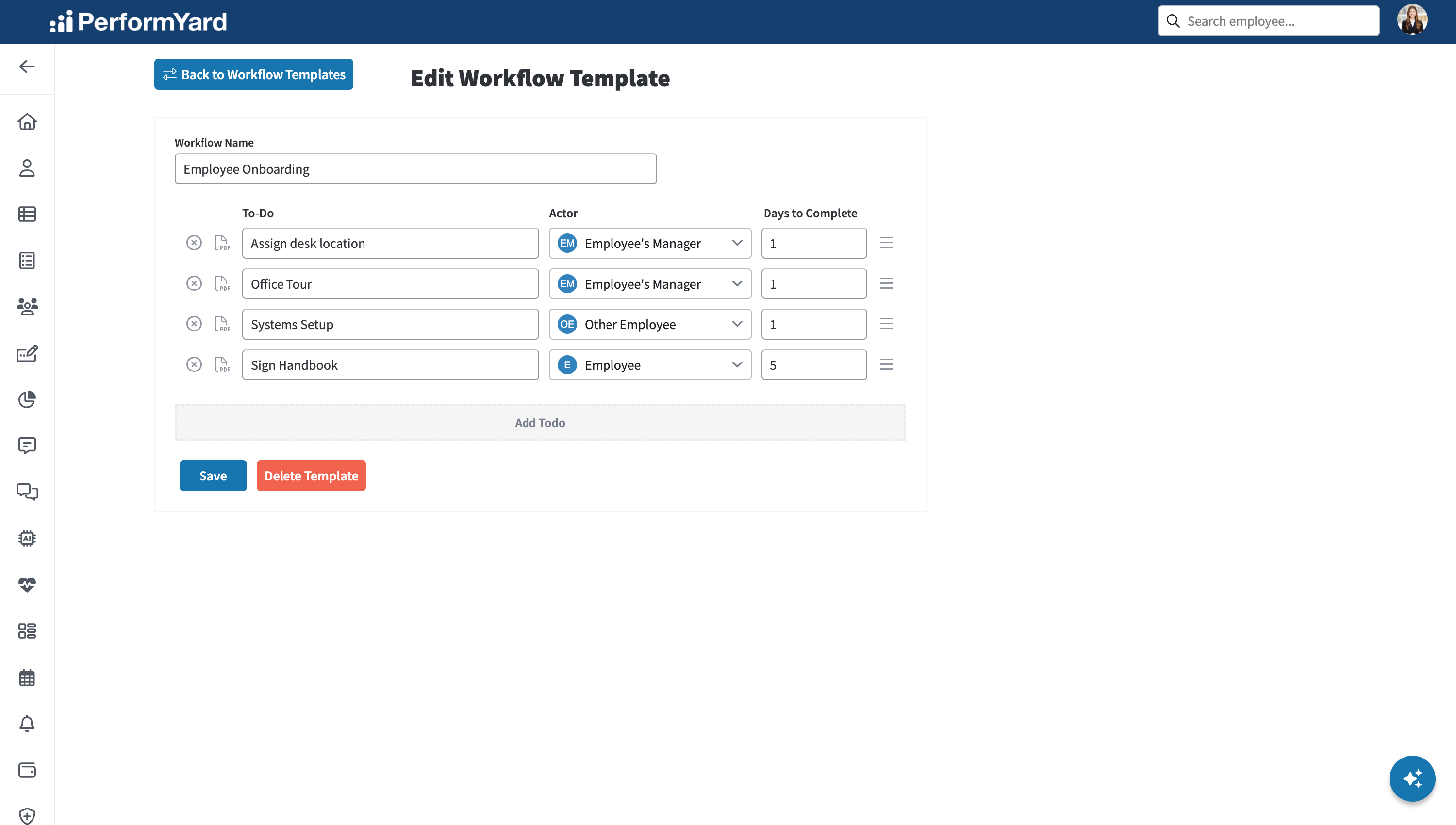Attach PDF to Assign desk location row
Image resolution: width=1456 pixels, height=825 pixels.
click(x=222, y=243)
